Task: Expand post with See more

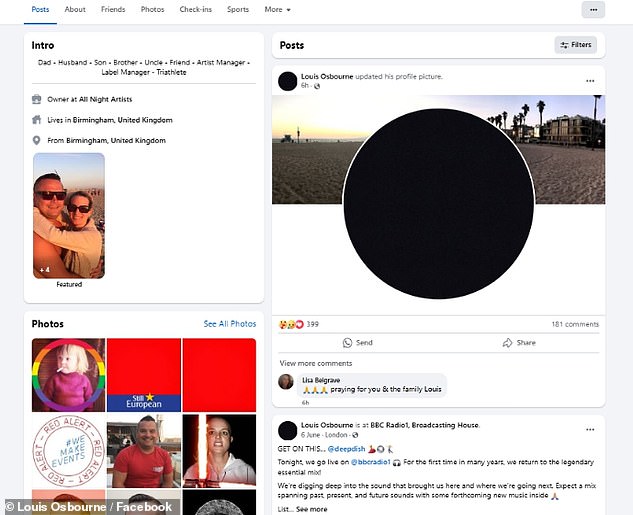Action: coord(312,509)
